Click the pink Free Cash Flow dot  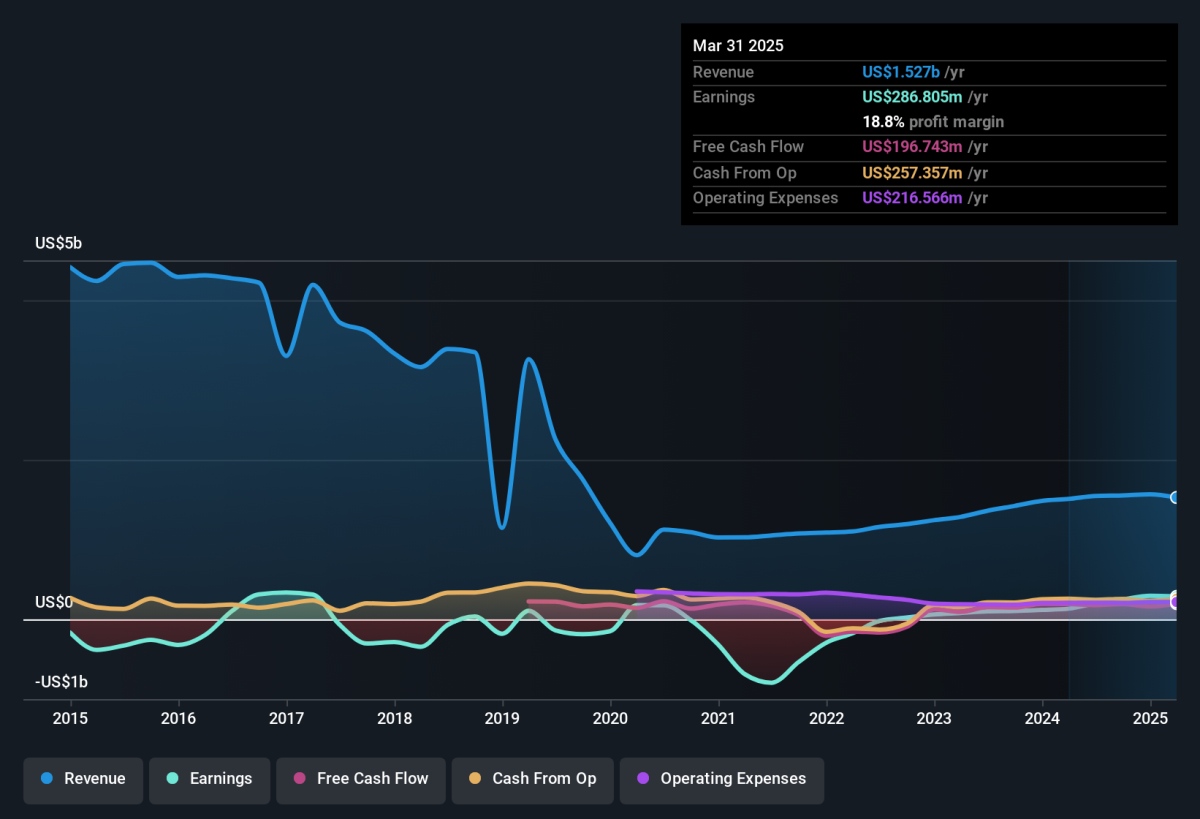coord(299,779)
